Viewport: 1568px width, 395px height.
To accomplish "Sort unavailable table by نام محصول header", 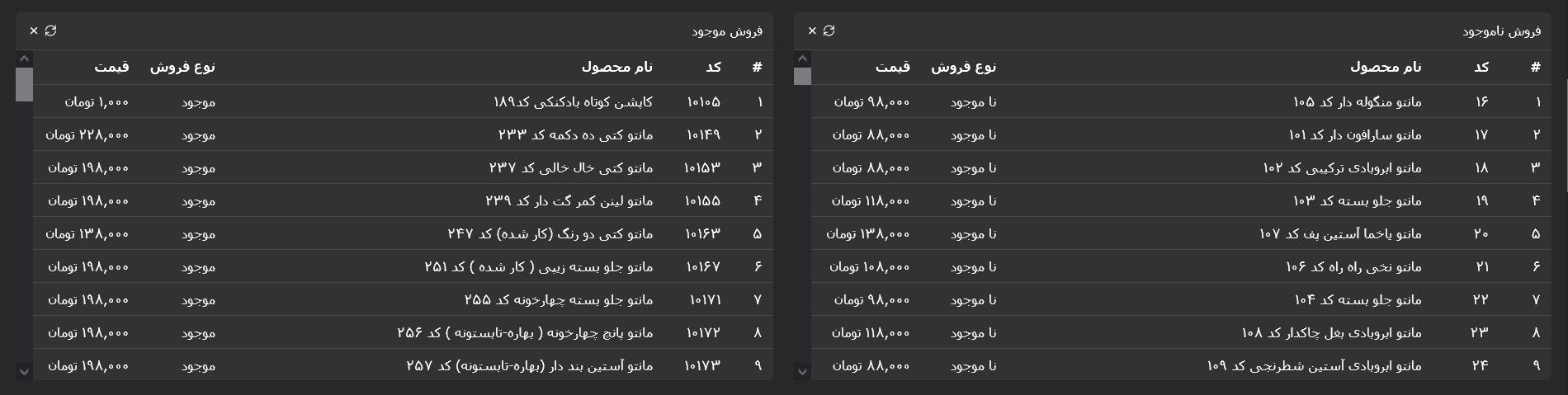I will 1386,67.
